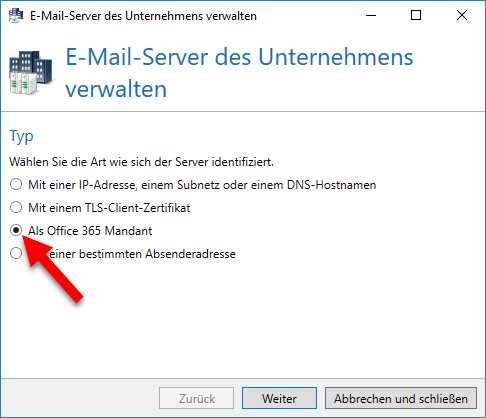Screen dimensions: 486x418
Task: Go back with the Zurück button
Action: point(197,398)
